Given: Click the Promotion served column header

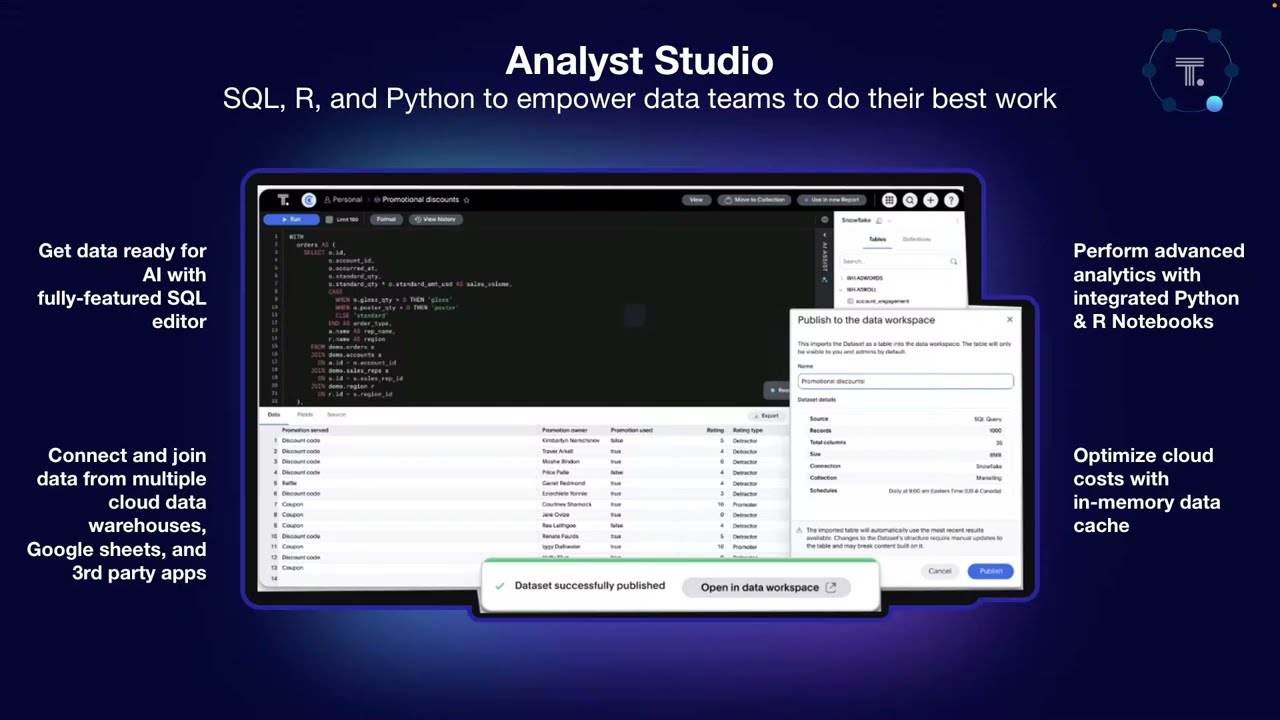Looking at the screenshot, I should 305,430.
